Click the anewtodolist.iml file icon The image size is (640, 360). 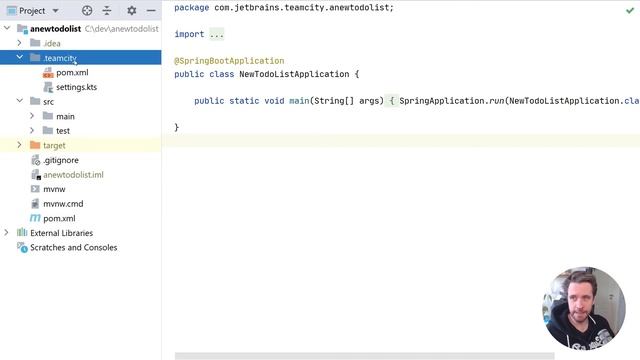pyautogui.click(x=36, y=175)
